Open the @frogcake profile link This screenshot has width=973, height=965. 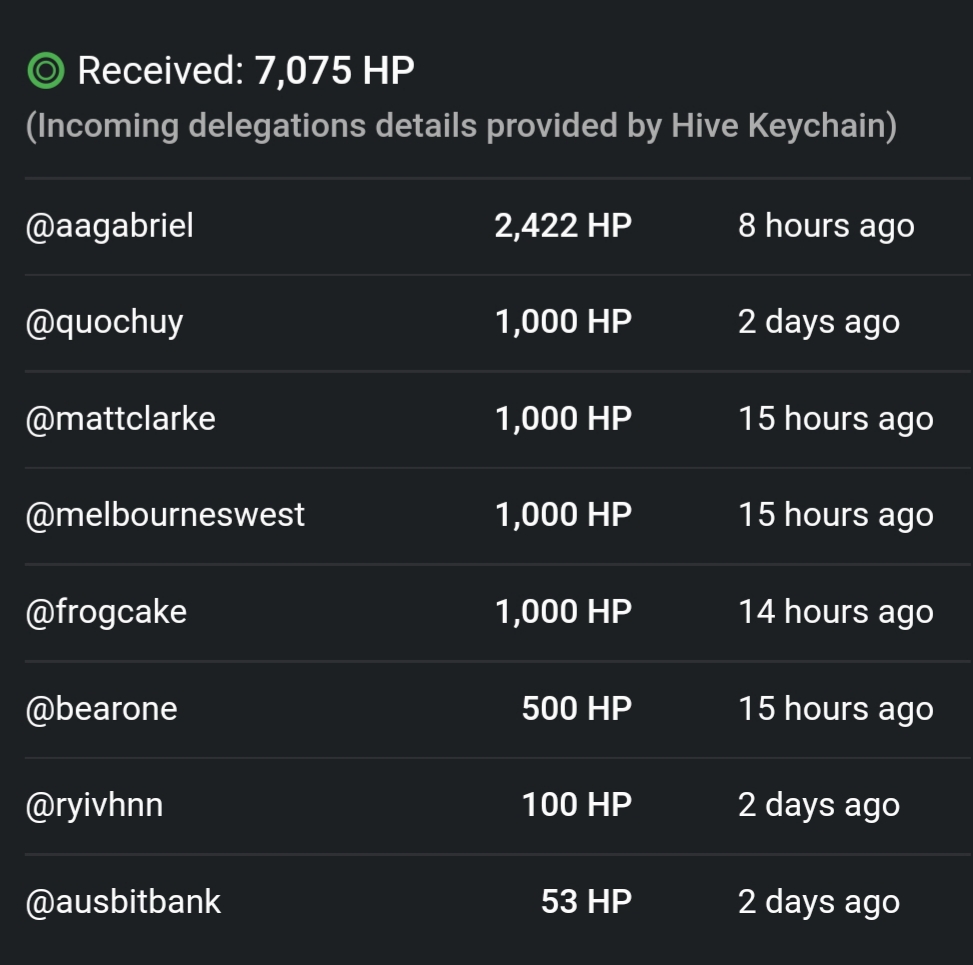click(x=106, y=613)
